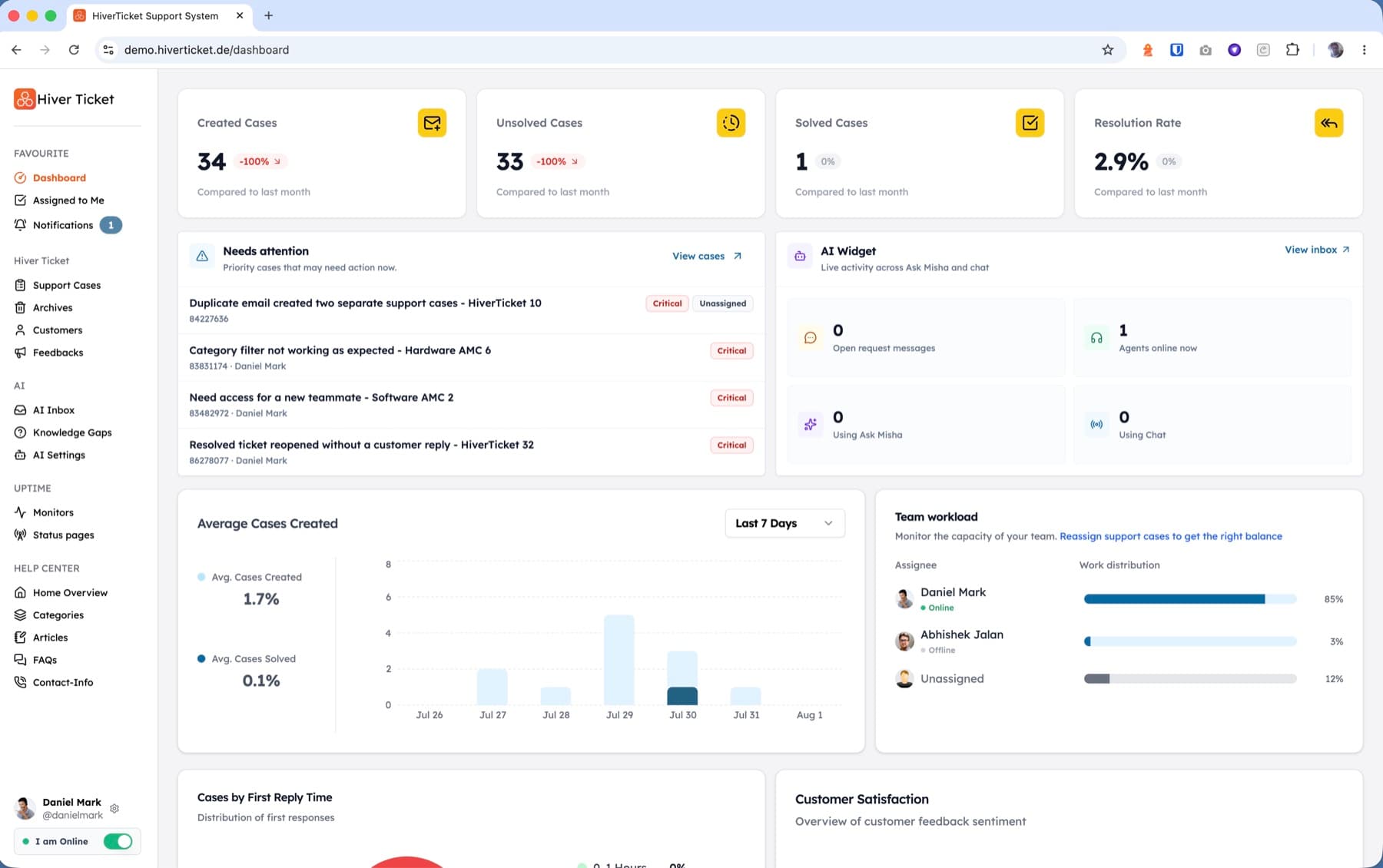Click the Needs attention warning triangle icon
The height and width of the screenshot is (868, 1383).
[202, 257]
